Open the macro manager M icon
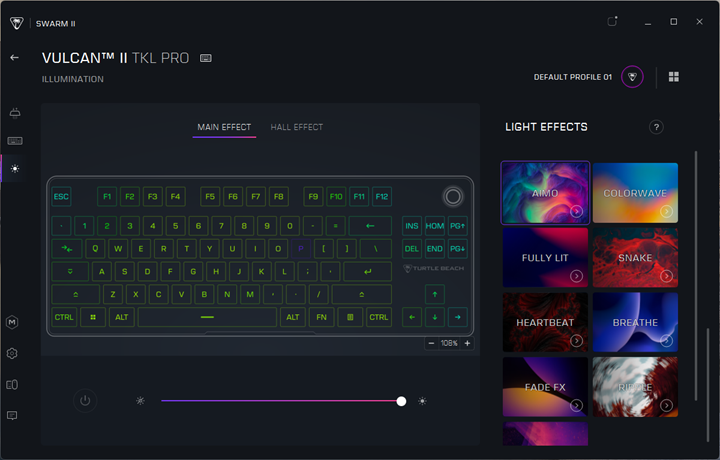 click(x=13, y=321)
